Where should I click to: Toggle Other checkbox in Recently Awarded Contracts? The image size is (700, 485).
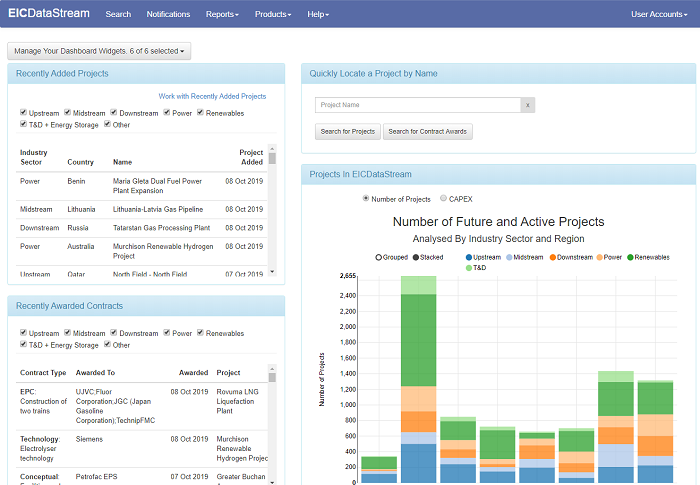[x=107, y=344]
